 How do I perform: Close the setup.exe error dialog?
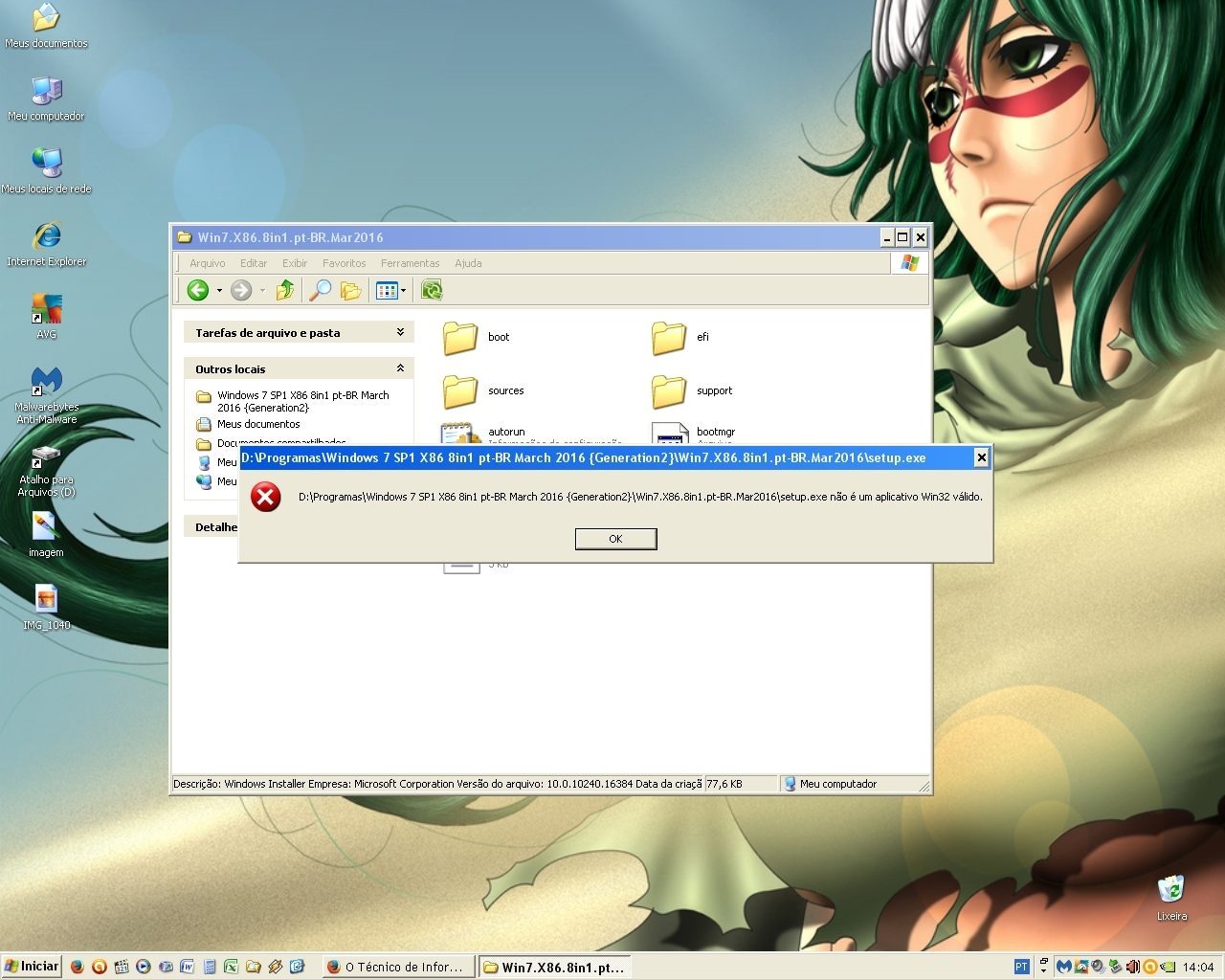[x=981, y=457]
